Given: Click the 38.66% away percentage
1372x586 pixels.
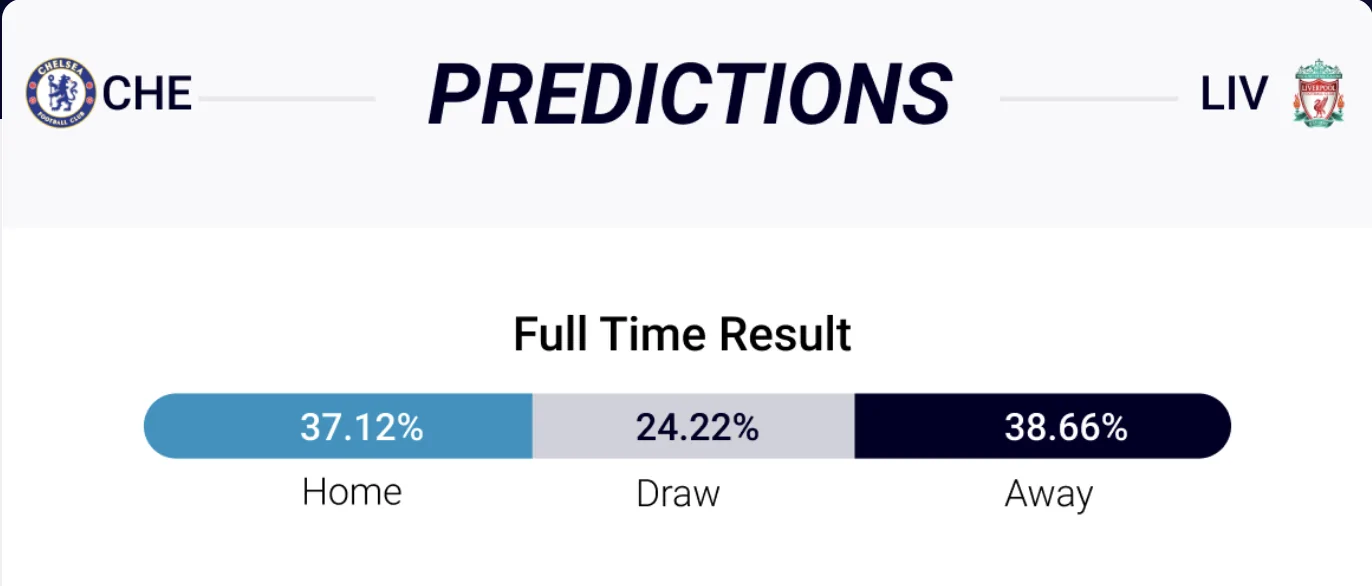Looking at the screenshot, I should tap(1066, 427).
